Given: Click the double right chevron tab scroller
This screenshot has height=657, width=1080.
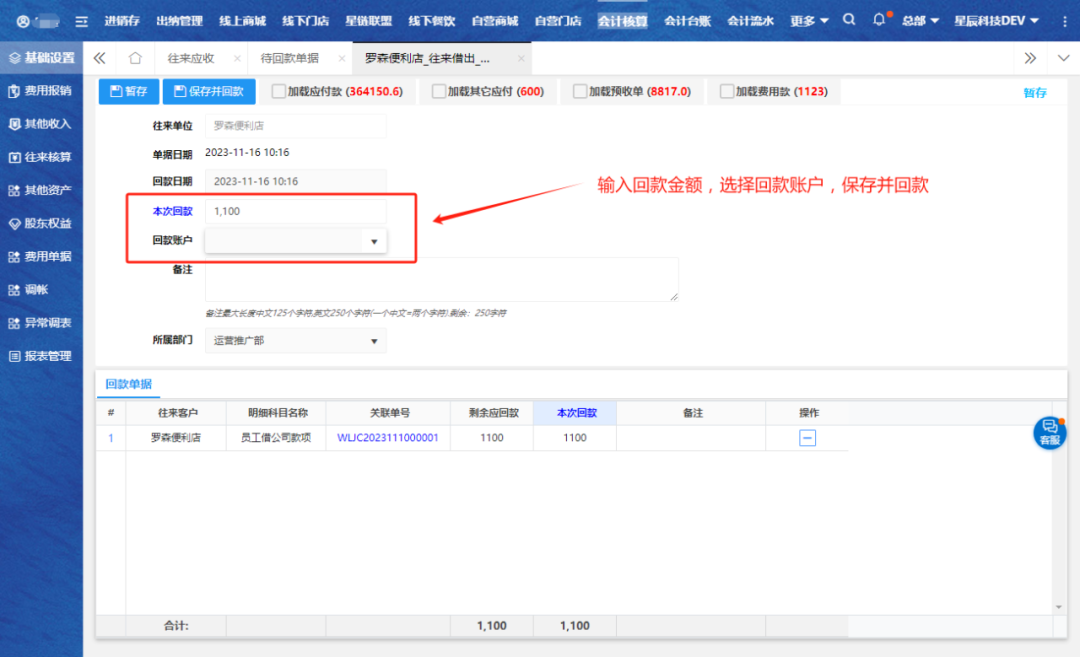Looking at the screenshot, I should [1030, 58].
